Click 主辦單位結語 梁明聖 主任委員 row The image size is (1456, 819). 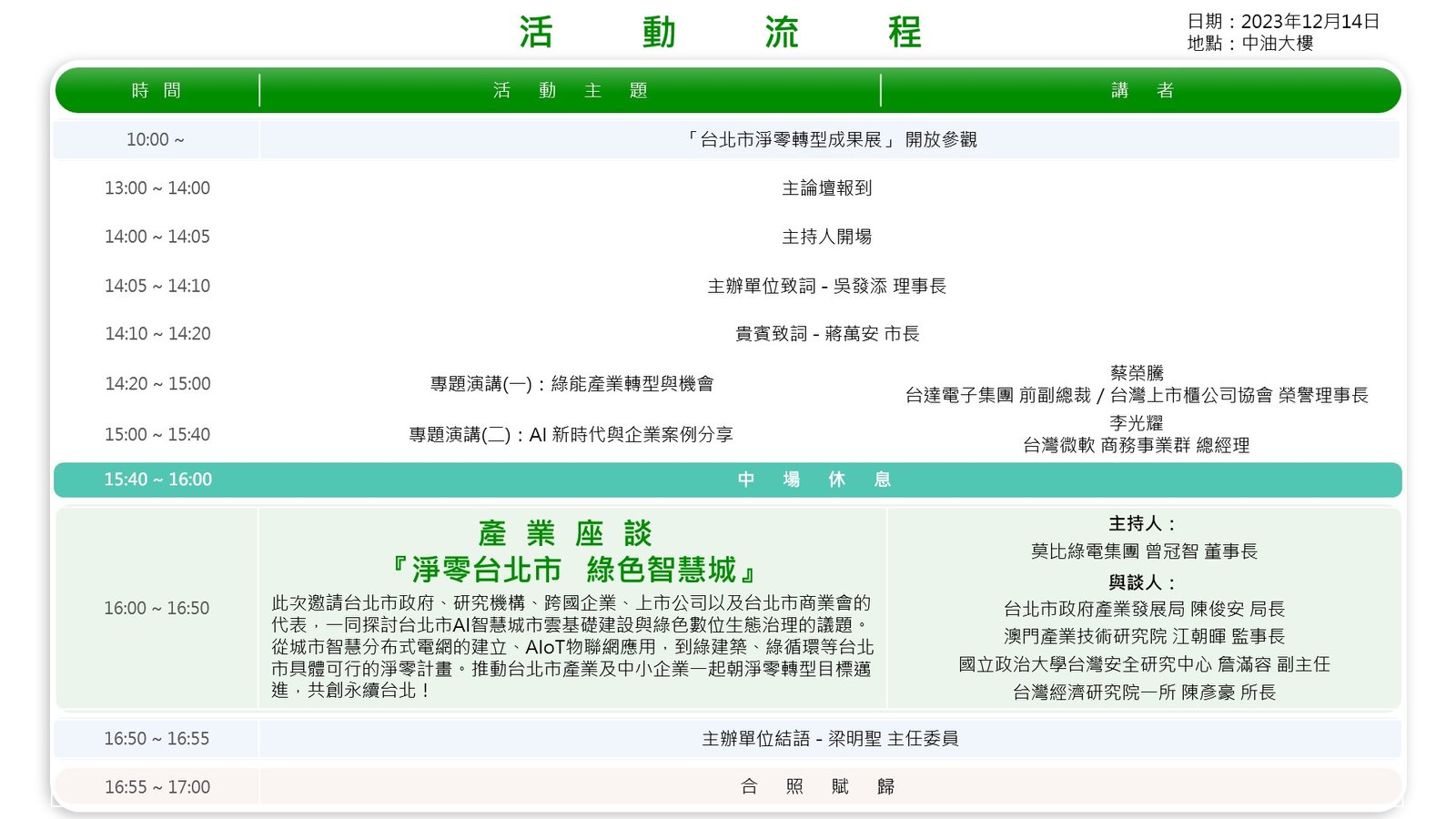[829, 739]
